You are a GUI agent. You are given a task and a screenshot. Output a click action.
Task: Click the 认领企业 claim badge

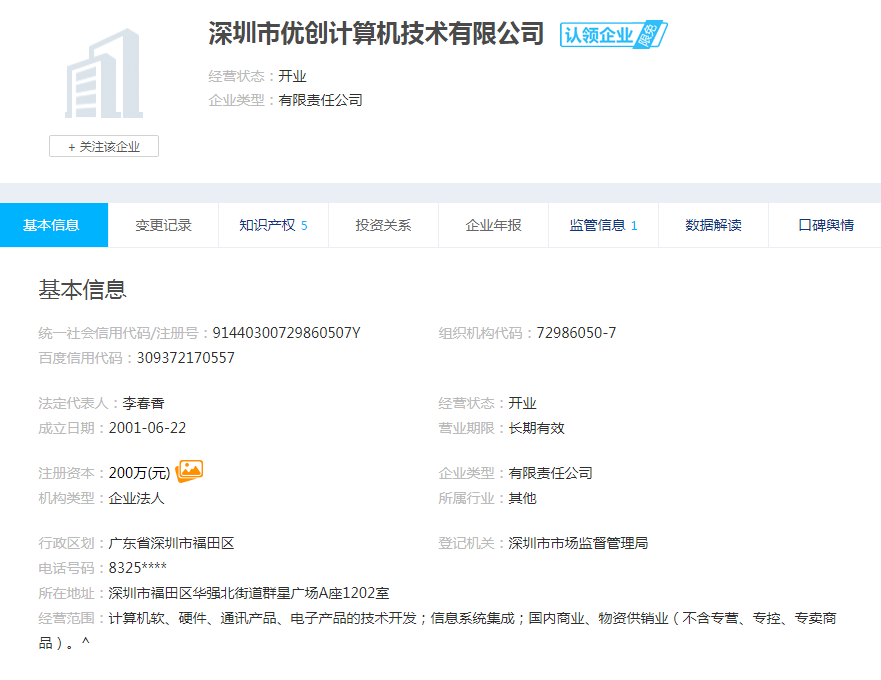point(612,35)
